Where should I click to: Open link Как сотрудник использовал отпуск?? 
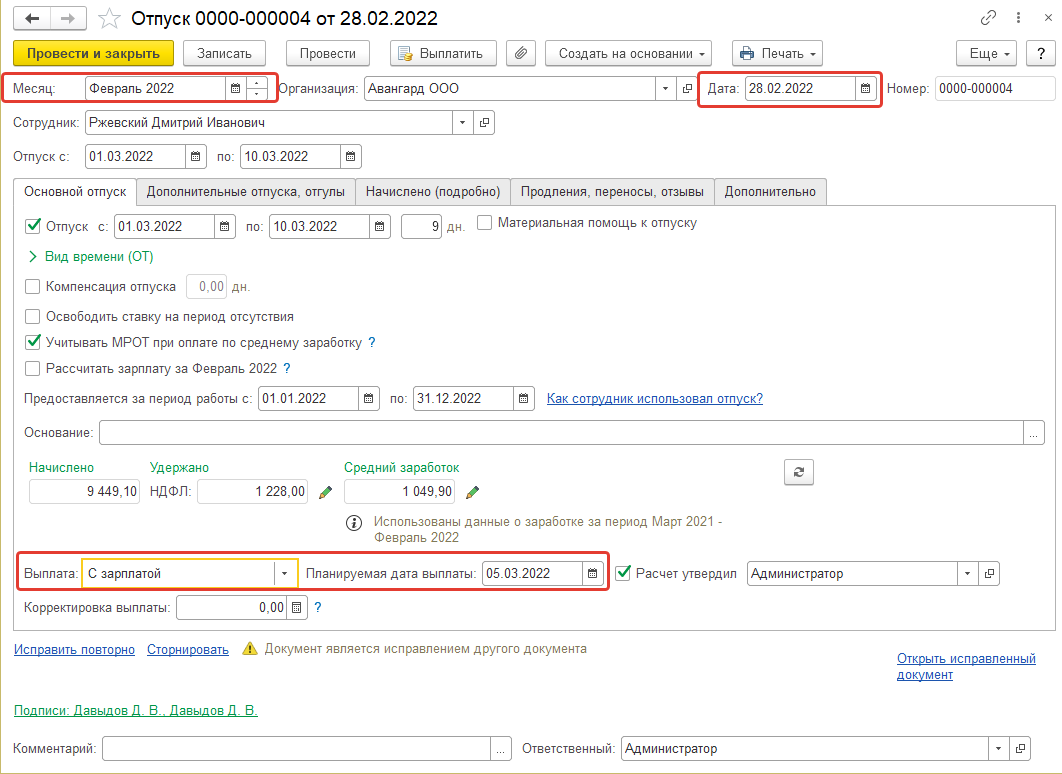[655, 398]
